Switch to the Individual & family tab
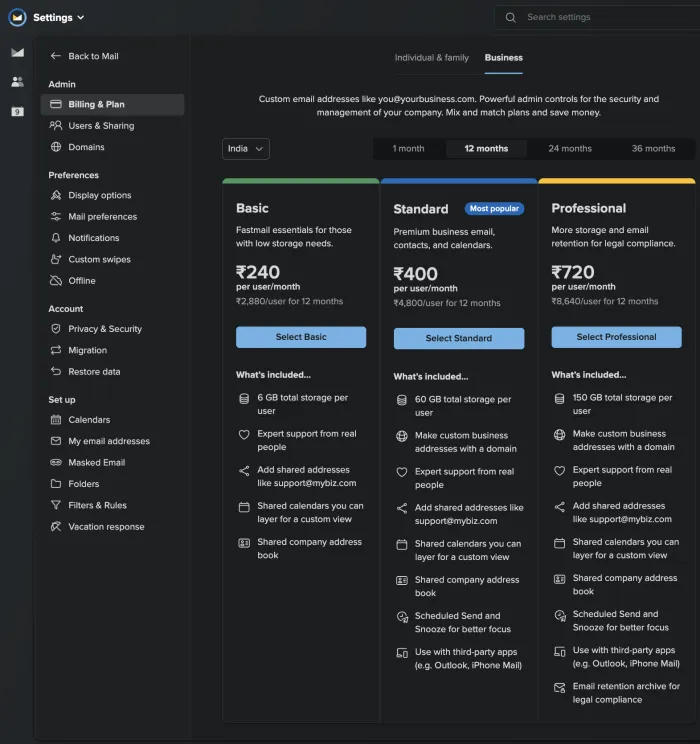This screenshot has height=744, width=700. (x=431, y=57)
